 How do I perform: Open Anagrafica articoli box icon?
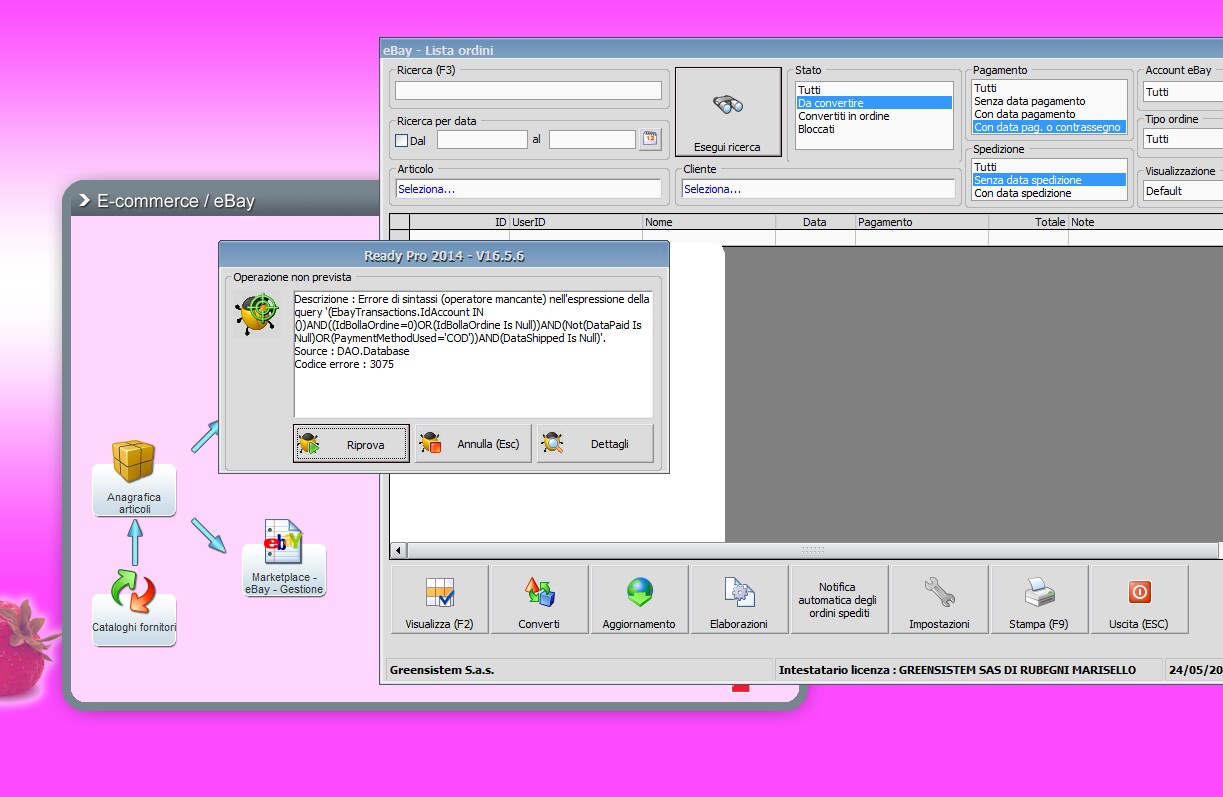pos(134,478)
